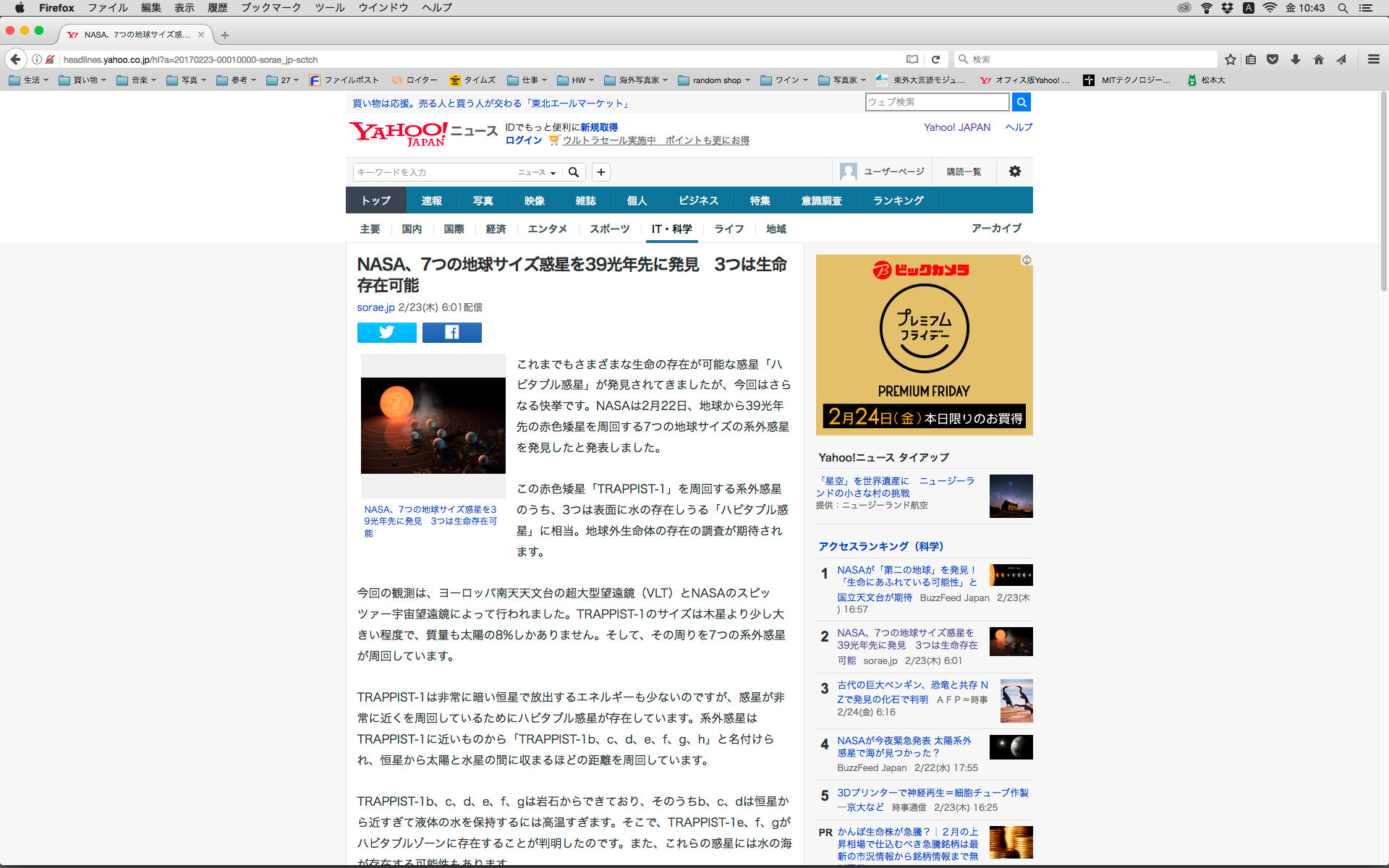This screenshot has height=868, width=1389.
Task: Select the スポーツ category tab
Action: (x=609, y=229)
